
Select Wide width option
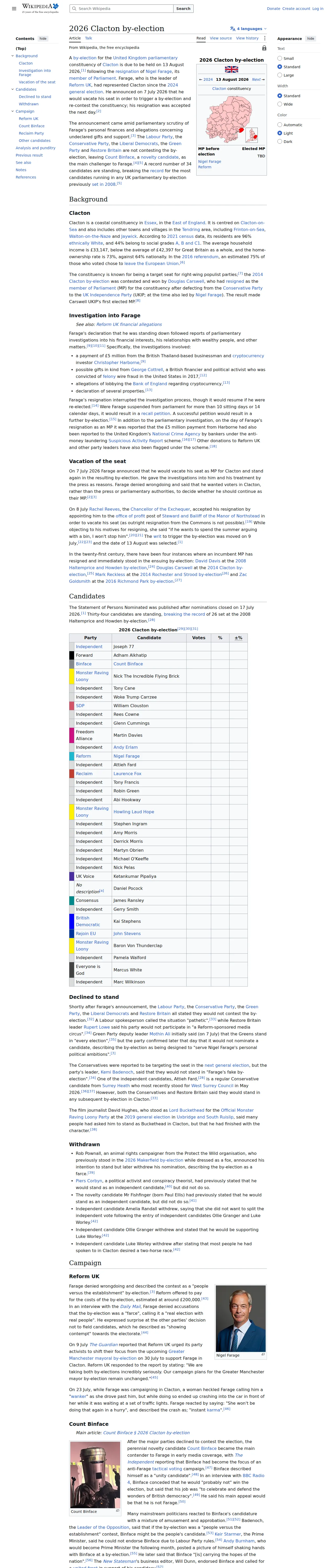coord(280,104)
